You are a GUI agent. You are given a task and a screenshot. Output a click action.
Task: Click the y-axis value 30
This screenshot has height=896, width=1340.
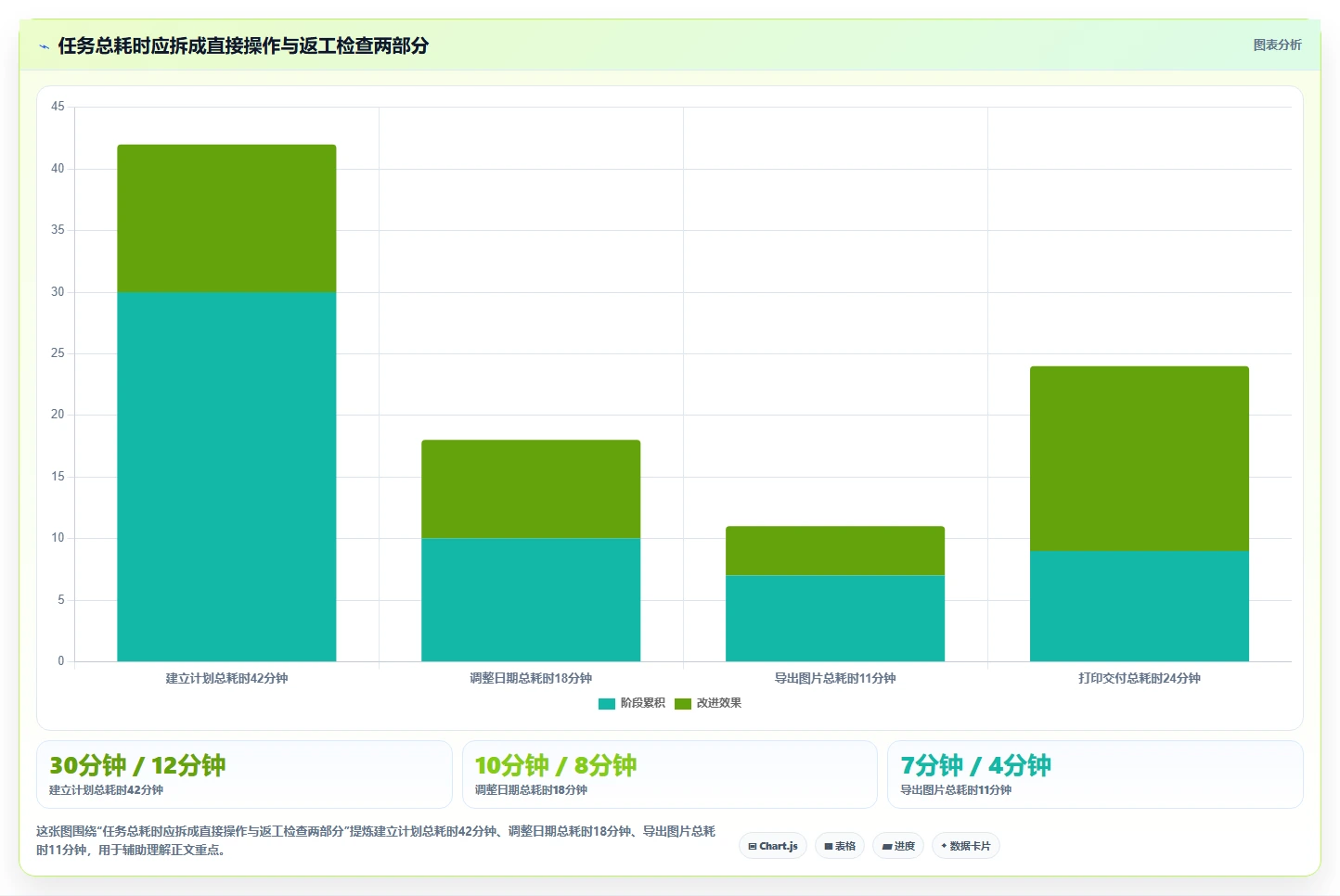point(58,292)
